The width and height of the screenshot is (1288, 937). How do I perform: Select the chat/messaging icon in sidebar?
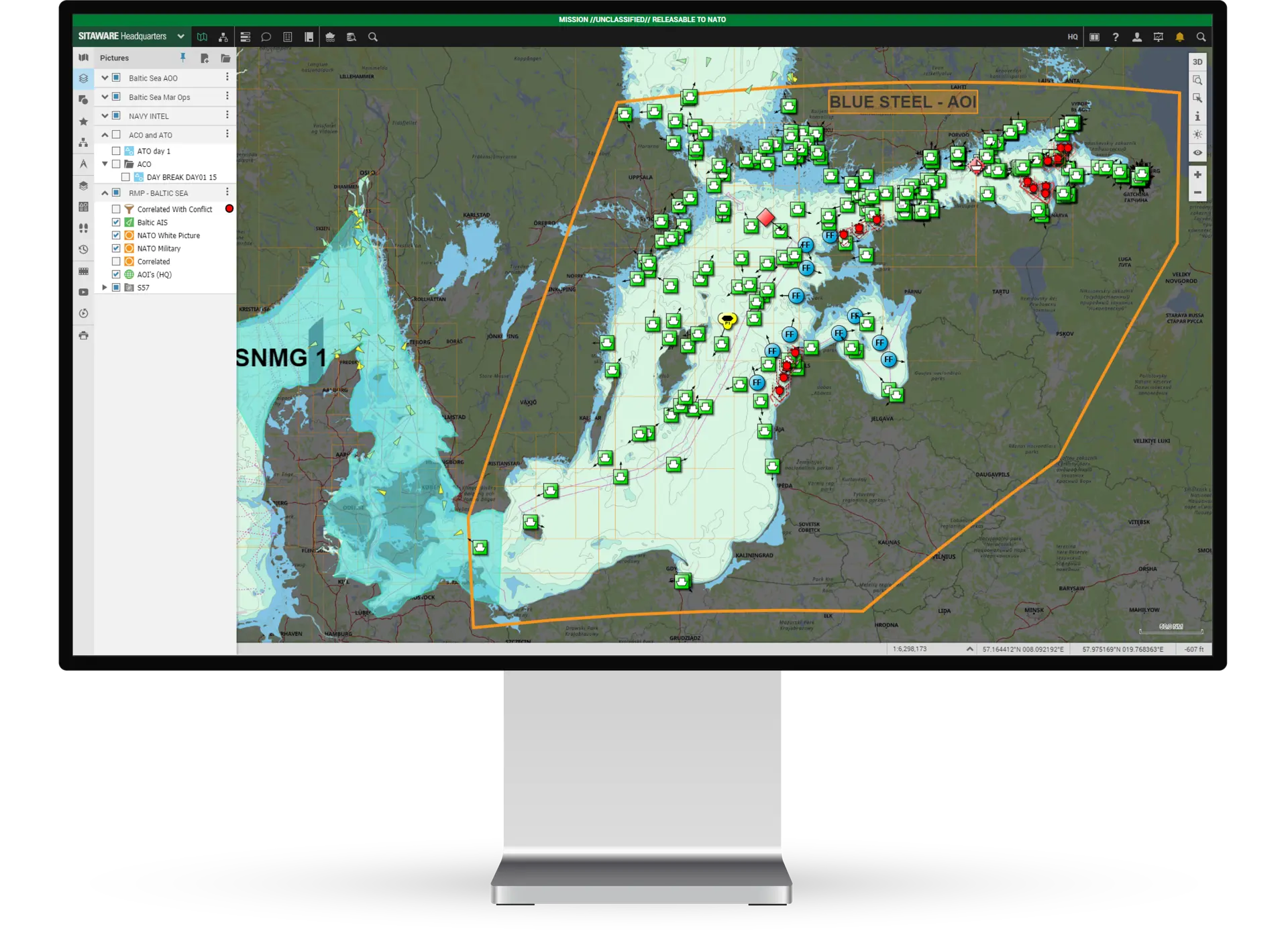click(x=266, y=37)
